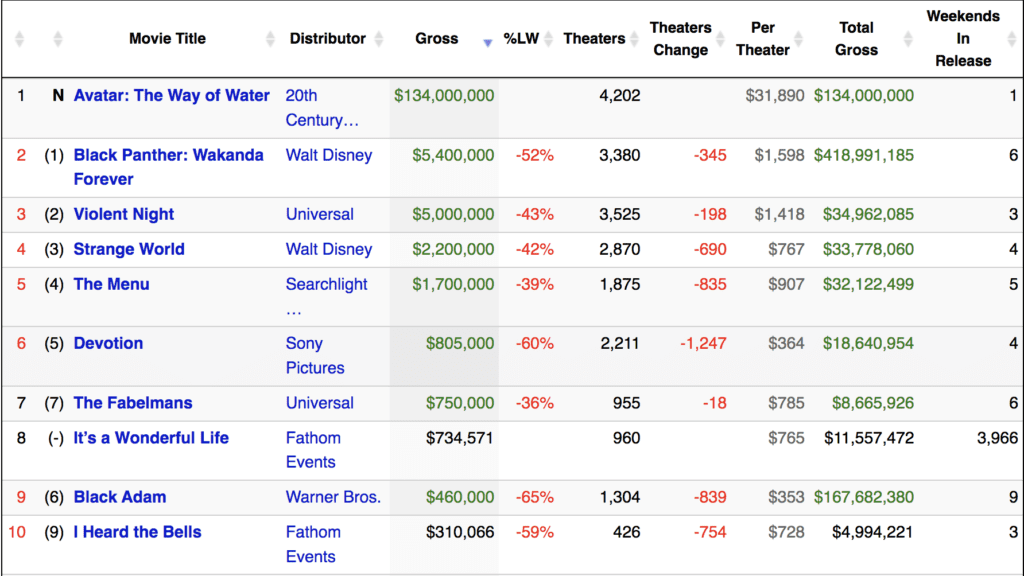Screen dimensions: 1024x576
Task: Sort arrows next to Per Theater header
Action: click(798, 39)
